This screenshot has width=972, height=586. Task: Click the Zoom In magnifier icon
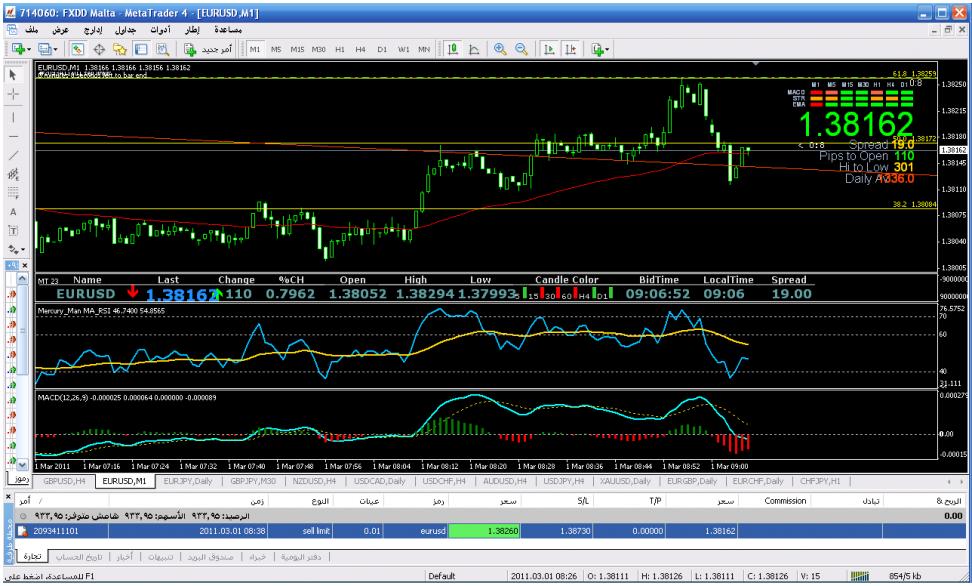[500, 48]
